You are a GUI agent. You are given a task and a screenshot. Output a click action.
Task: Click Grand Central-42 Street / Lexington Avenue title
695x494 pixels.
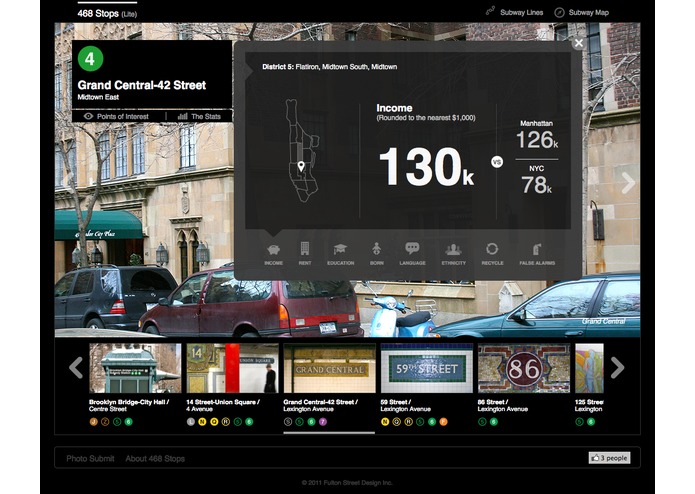click(320, 405)
